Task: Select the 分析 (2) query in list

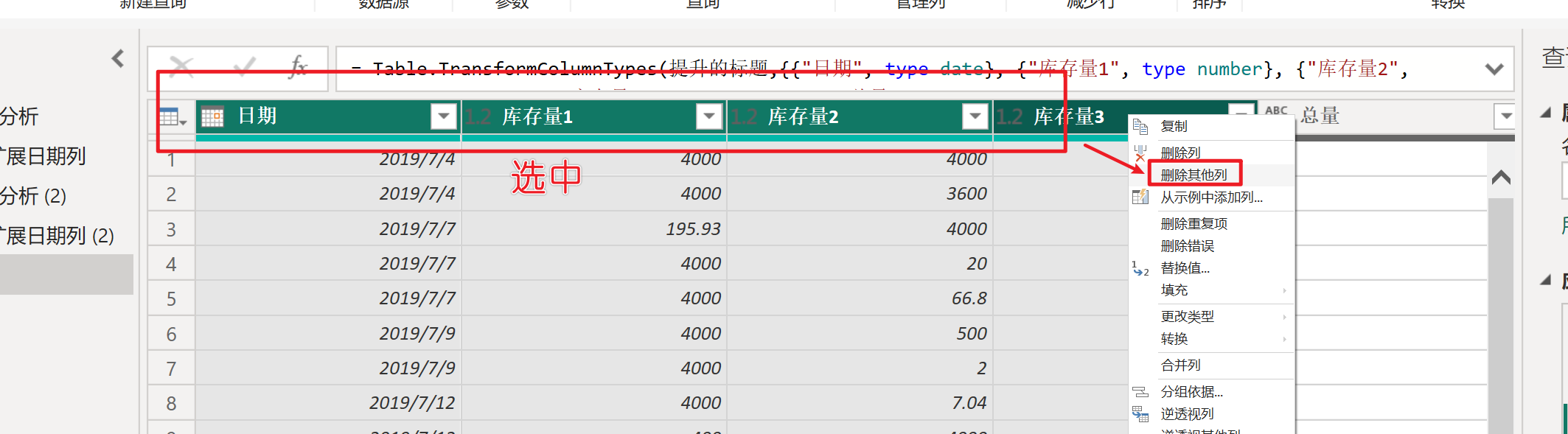Action: point(33,196)
